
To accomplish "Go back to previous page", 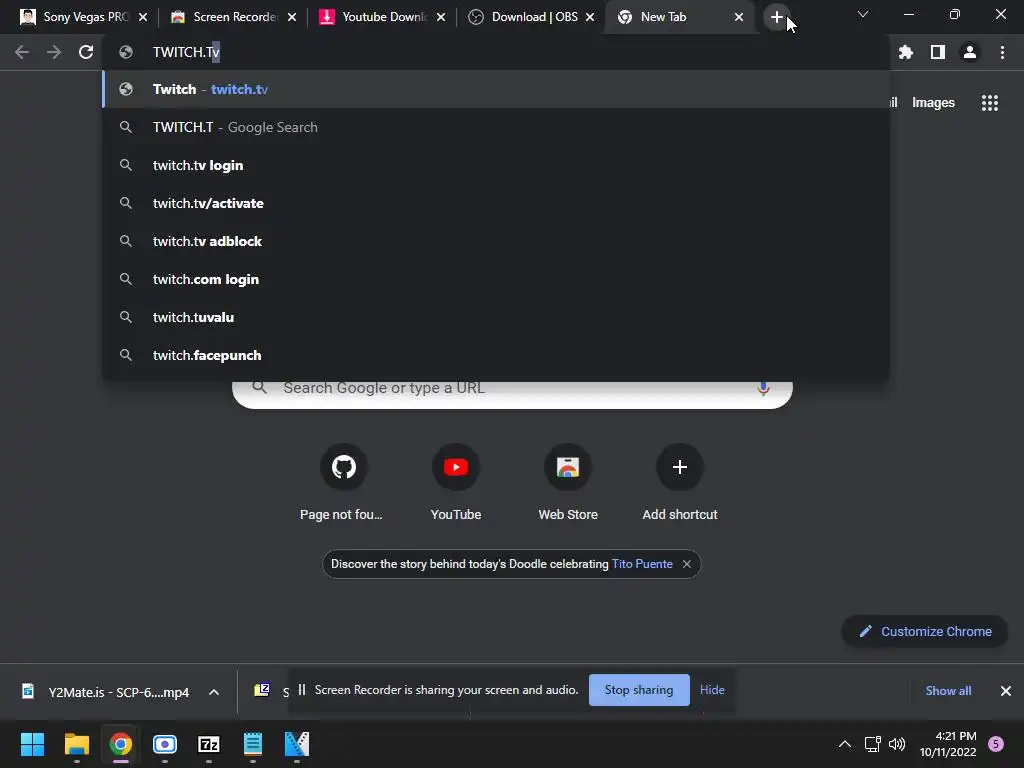I will pos(22,52).
